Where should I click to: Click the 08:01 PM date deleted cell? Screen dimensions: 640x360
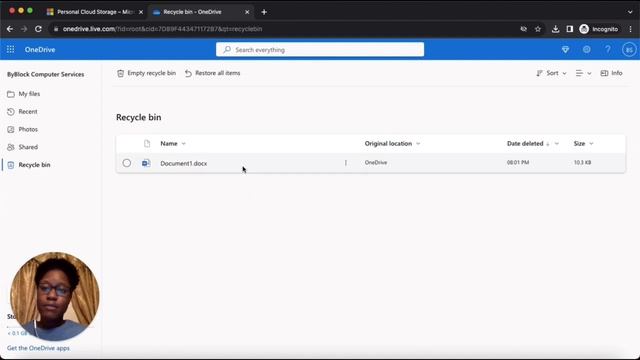(518, 162)
